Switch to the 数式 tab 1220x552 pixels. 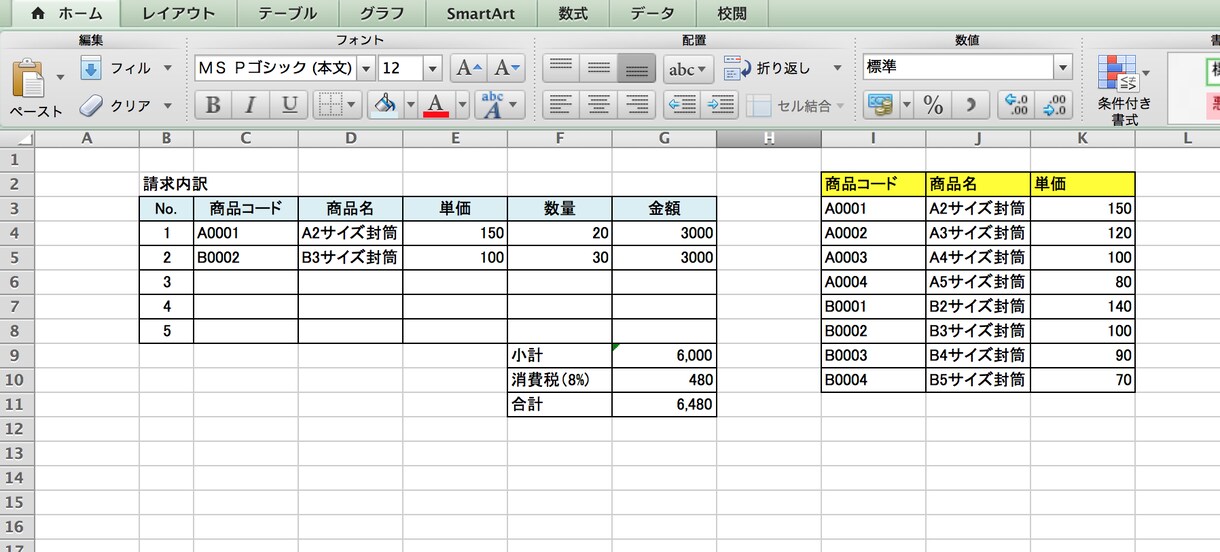point(573,13)
